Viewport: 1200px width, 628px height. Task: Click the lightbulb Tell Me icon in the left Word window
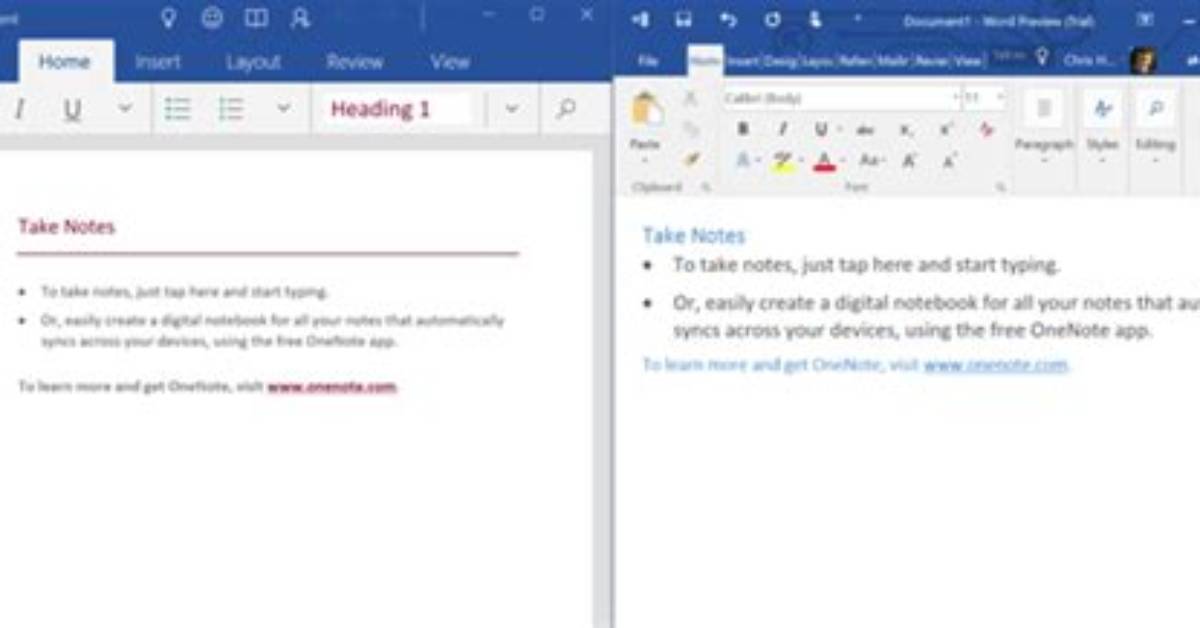point(168,17)
